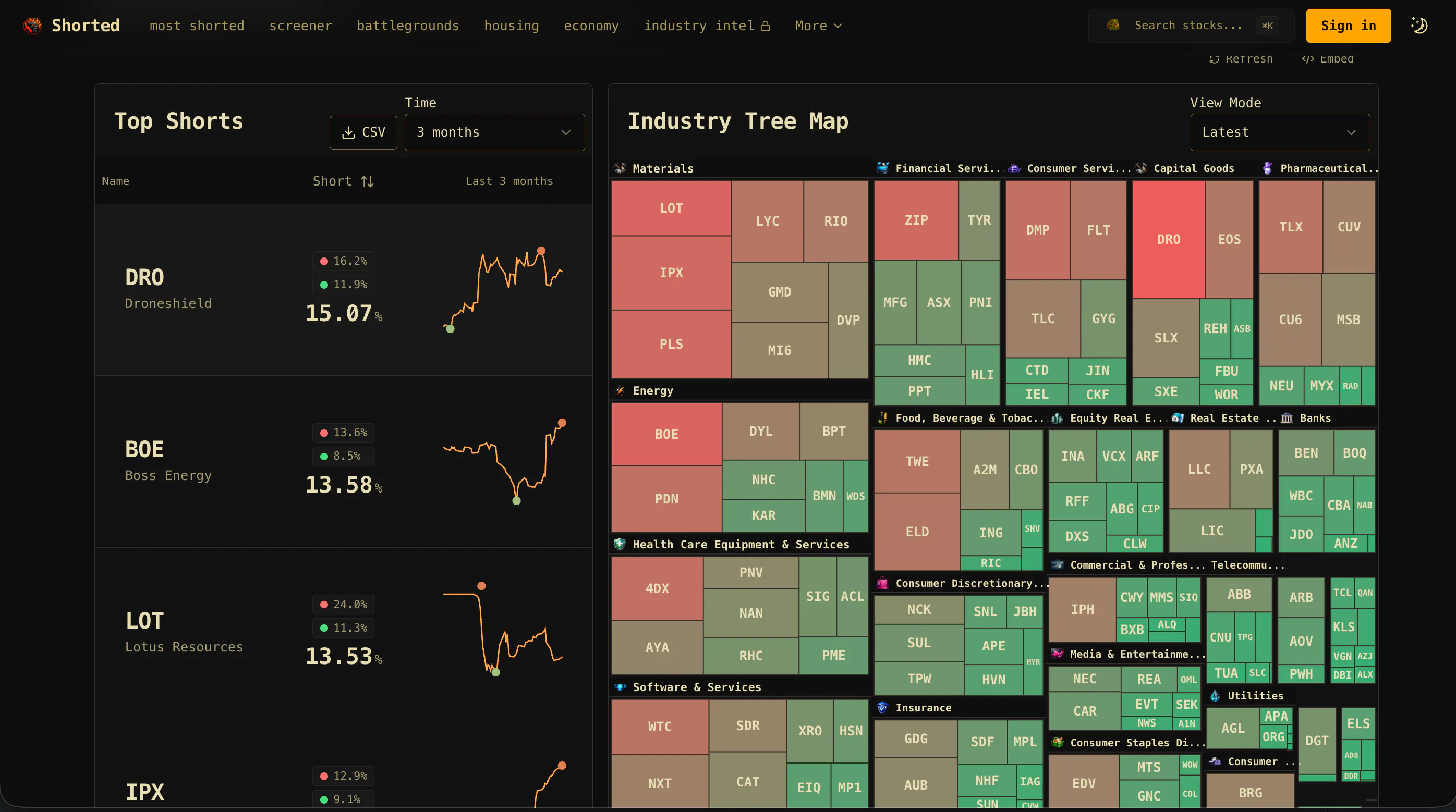
Task: Open the economy page
Action: [x=591, y=26]
